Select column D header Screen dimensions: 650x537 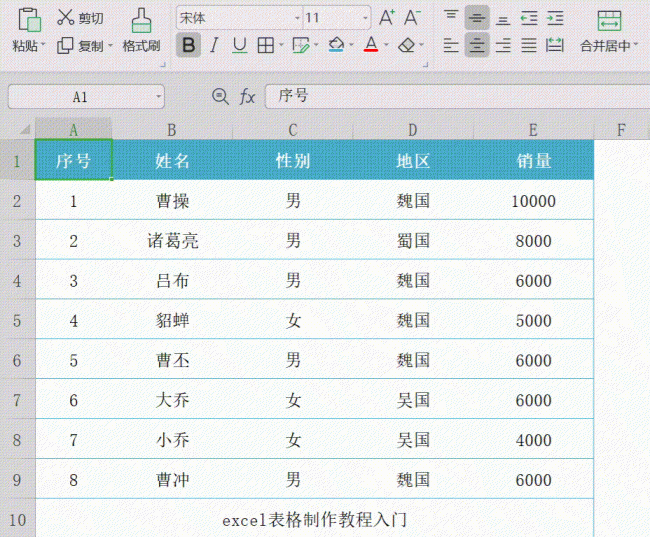[x=413, y=130]
